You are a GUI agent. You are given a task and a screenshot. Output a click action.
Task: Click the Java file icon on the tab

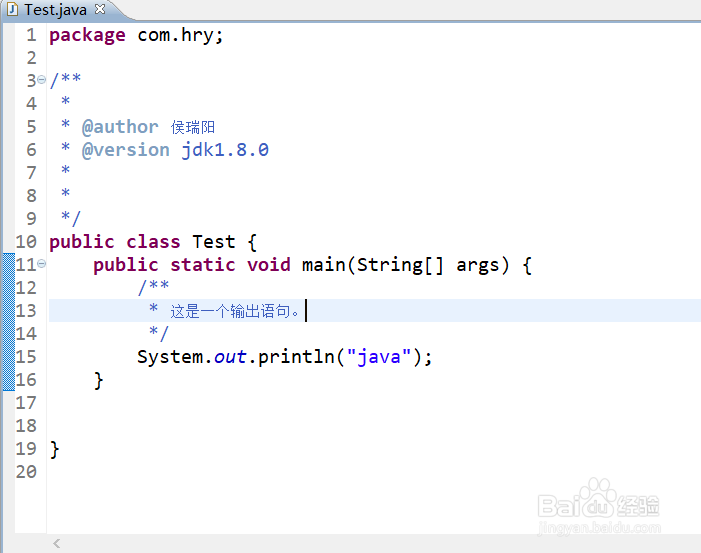13,9
